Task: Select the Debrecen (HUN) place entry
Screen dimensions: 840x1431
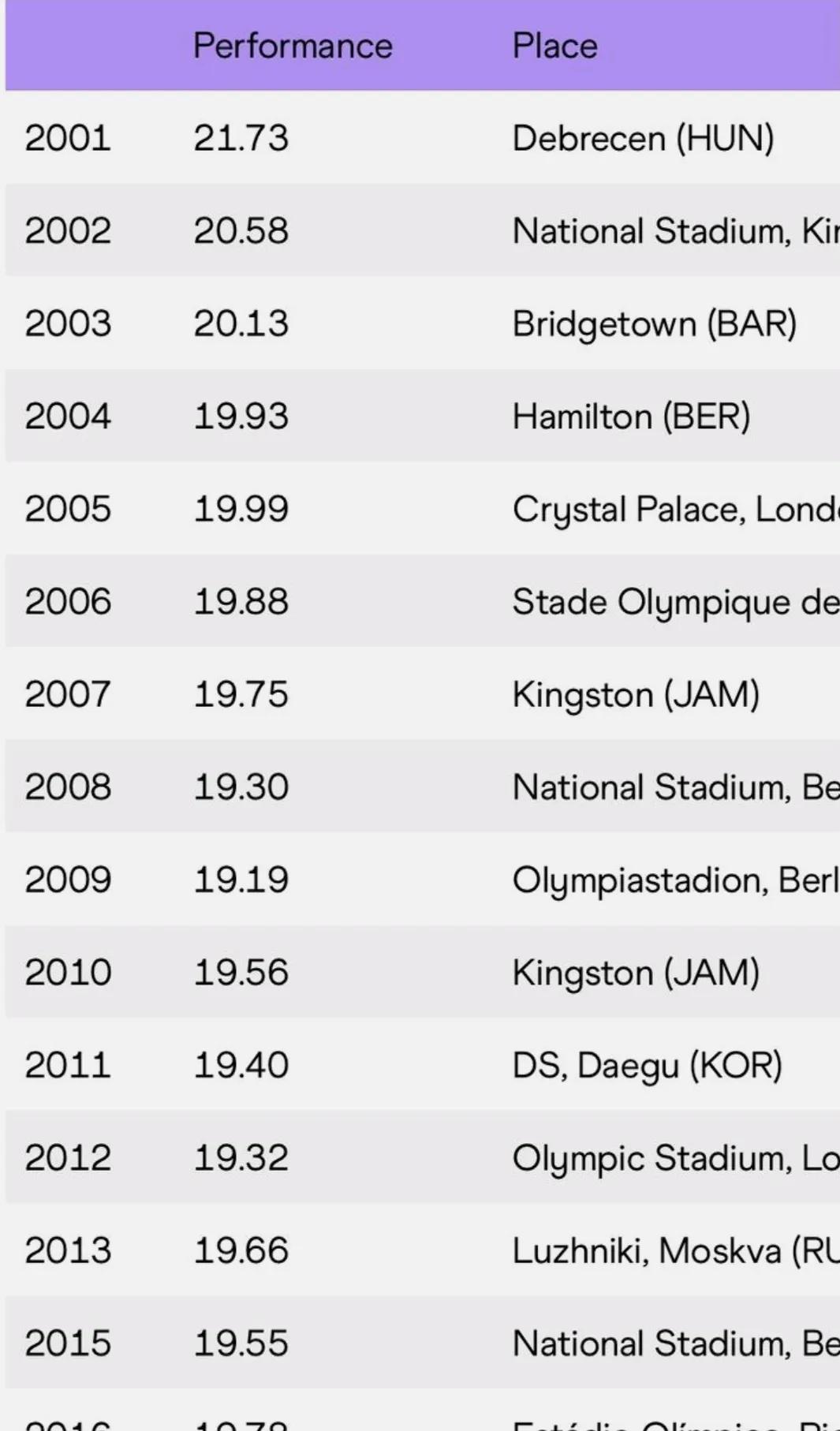Action: click(x=643, y=138)
